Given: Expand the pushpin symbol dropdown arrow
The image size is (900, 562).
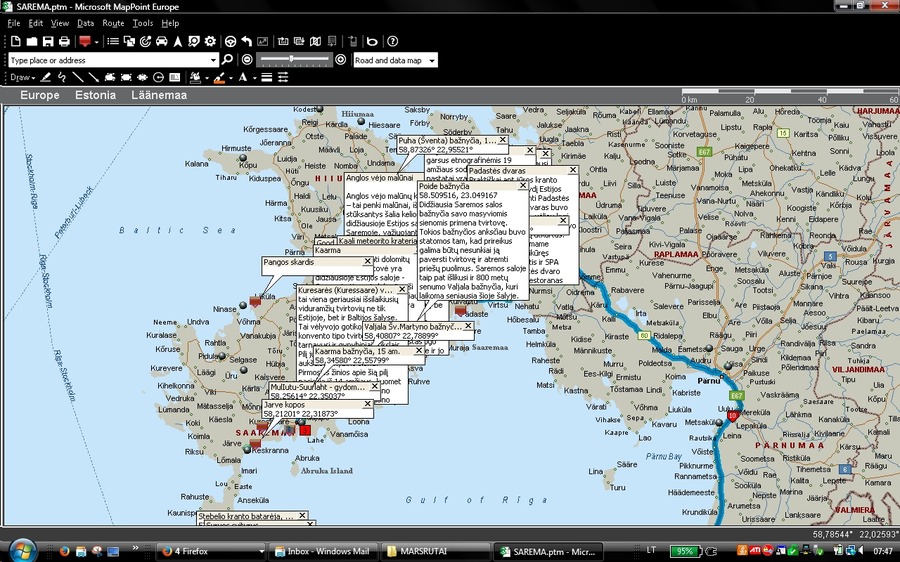Looking at the screenshot, I should [x=96, y=41].
